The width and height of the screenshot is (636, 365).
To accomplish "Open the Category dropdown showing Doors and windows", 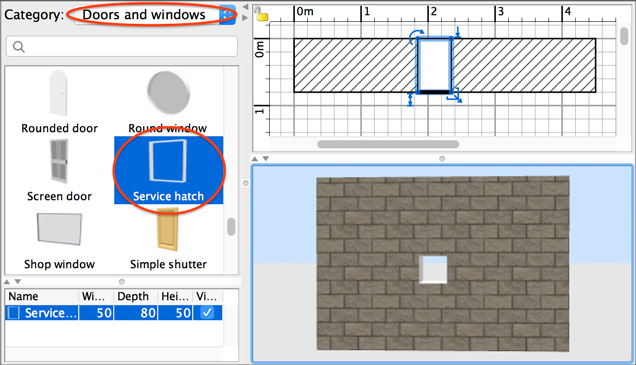I will tap(155, 15).
